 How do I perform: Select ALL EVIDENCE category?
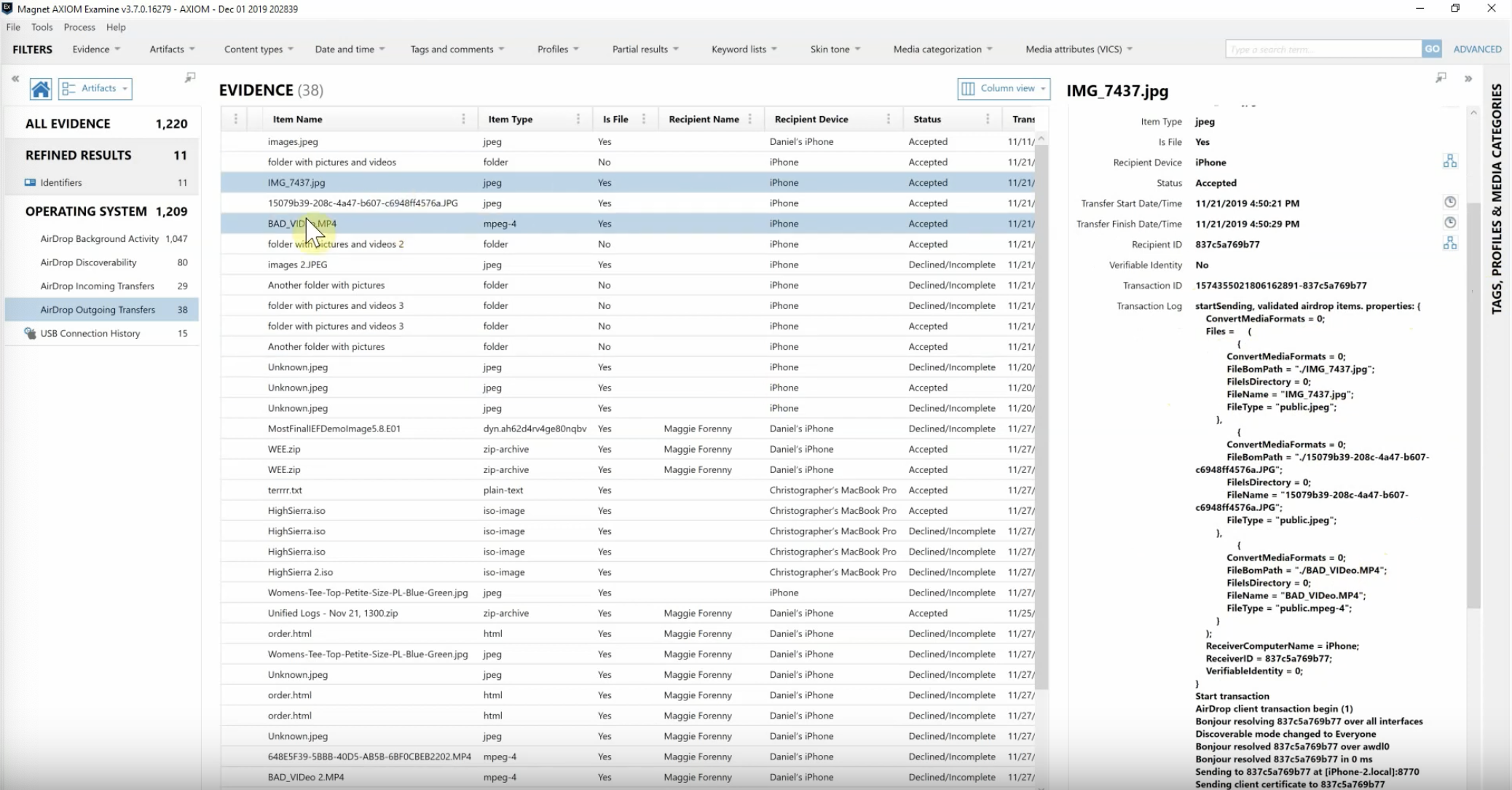[x=102, y=124]
